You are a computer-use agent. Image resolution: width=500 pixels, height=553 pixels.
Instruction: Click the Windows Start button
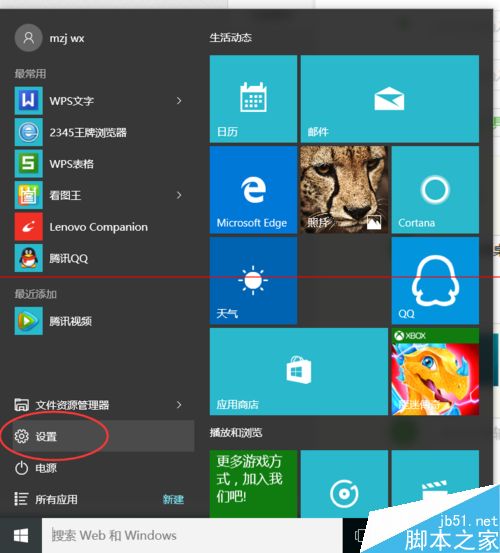click(x=21, y=535)
